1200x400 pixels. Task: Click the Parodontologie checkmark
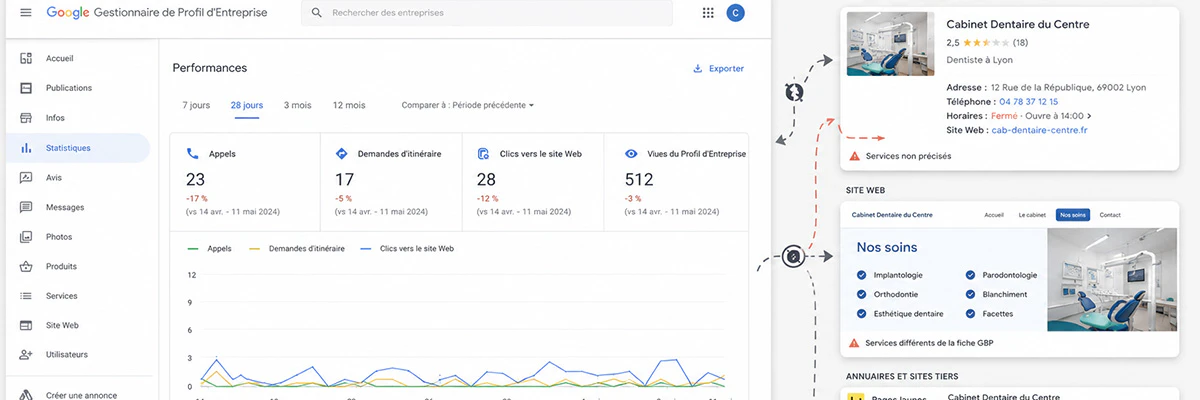[x=971, y=275]
